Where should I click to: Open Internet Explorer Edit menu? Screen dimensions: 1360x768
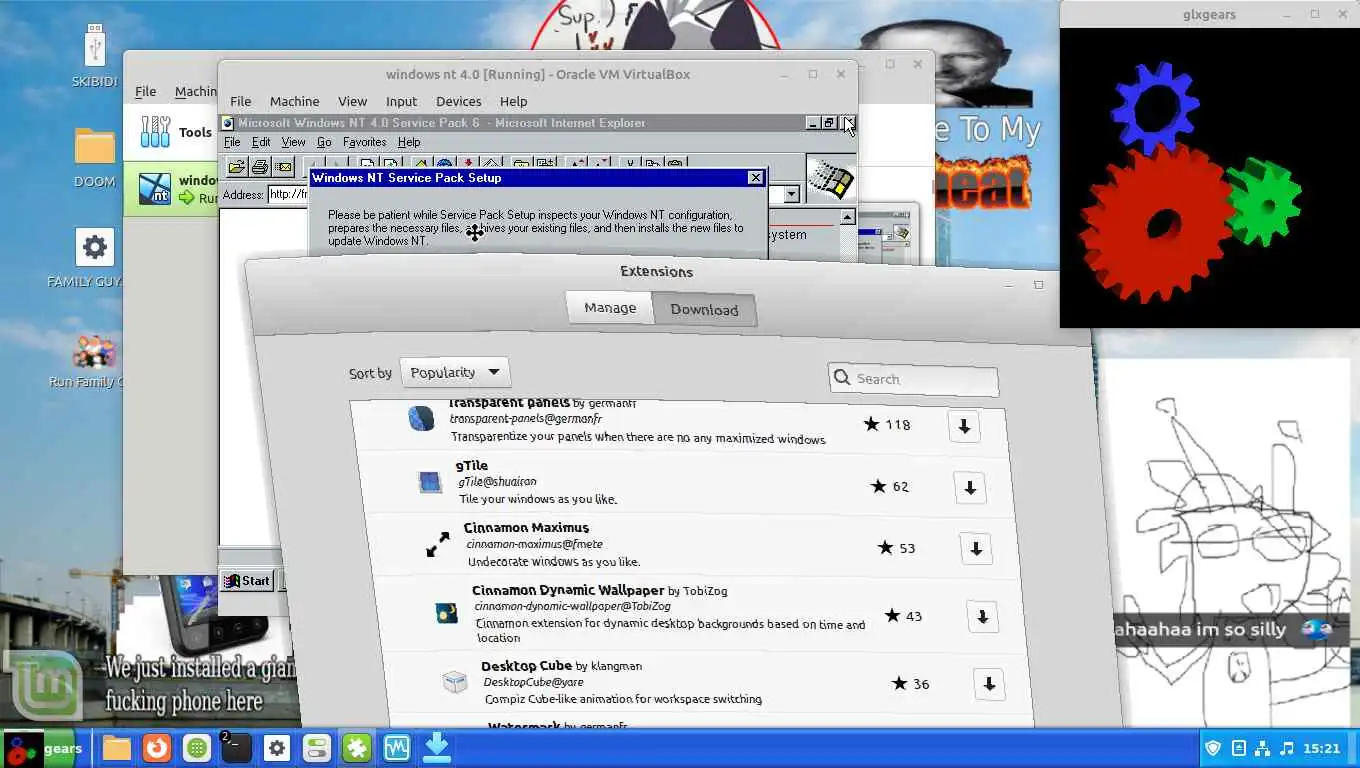(x=261, y=142)
